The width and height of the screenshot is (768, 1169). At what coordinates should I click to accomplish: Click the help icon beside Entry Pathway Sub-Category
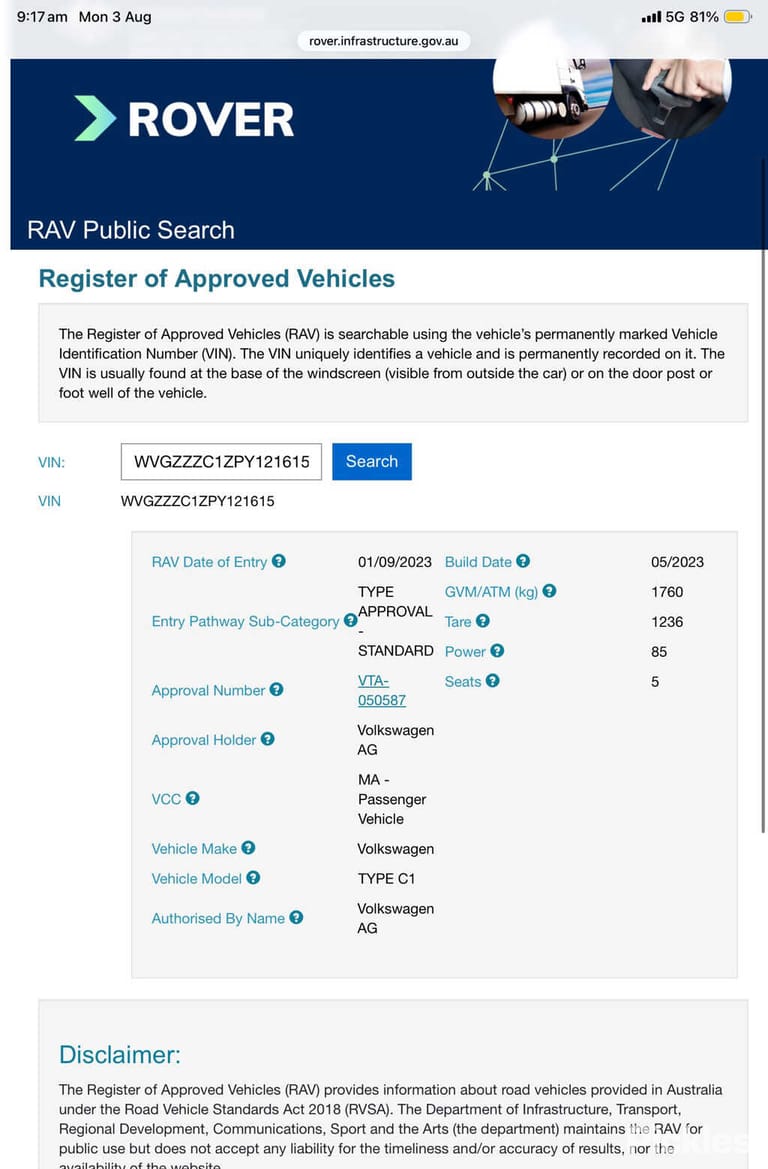[x=350, y=620]
